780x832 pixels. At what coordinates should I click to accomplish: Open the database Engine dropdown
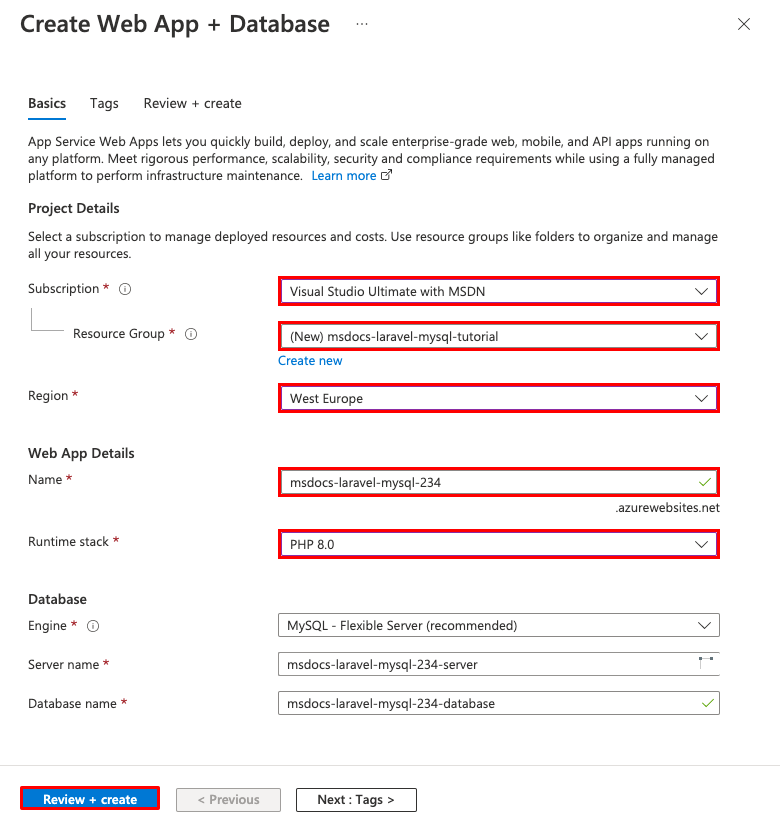pyautogui.click(x=497, y=626)
